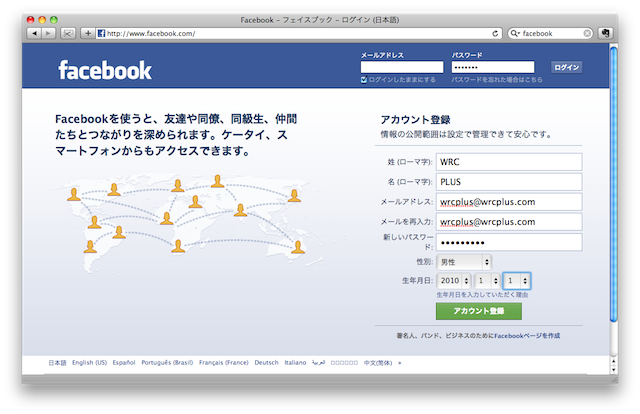Click the scrollbar down arrow

click(613, 370)
